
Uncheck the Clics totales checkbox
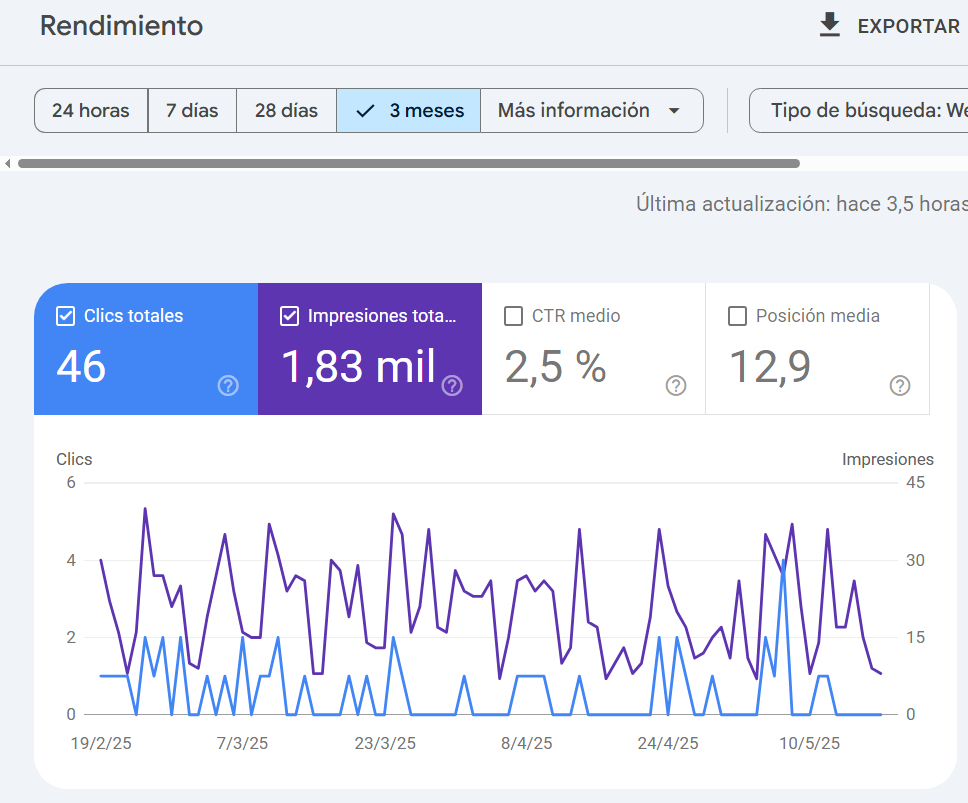(x=65, y=316)
